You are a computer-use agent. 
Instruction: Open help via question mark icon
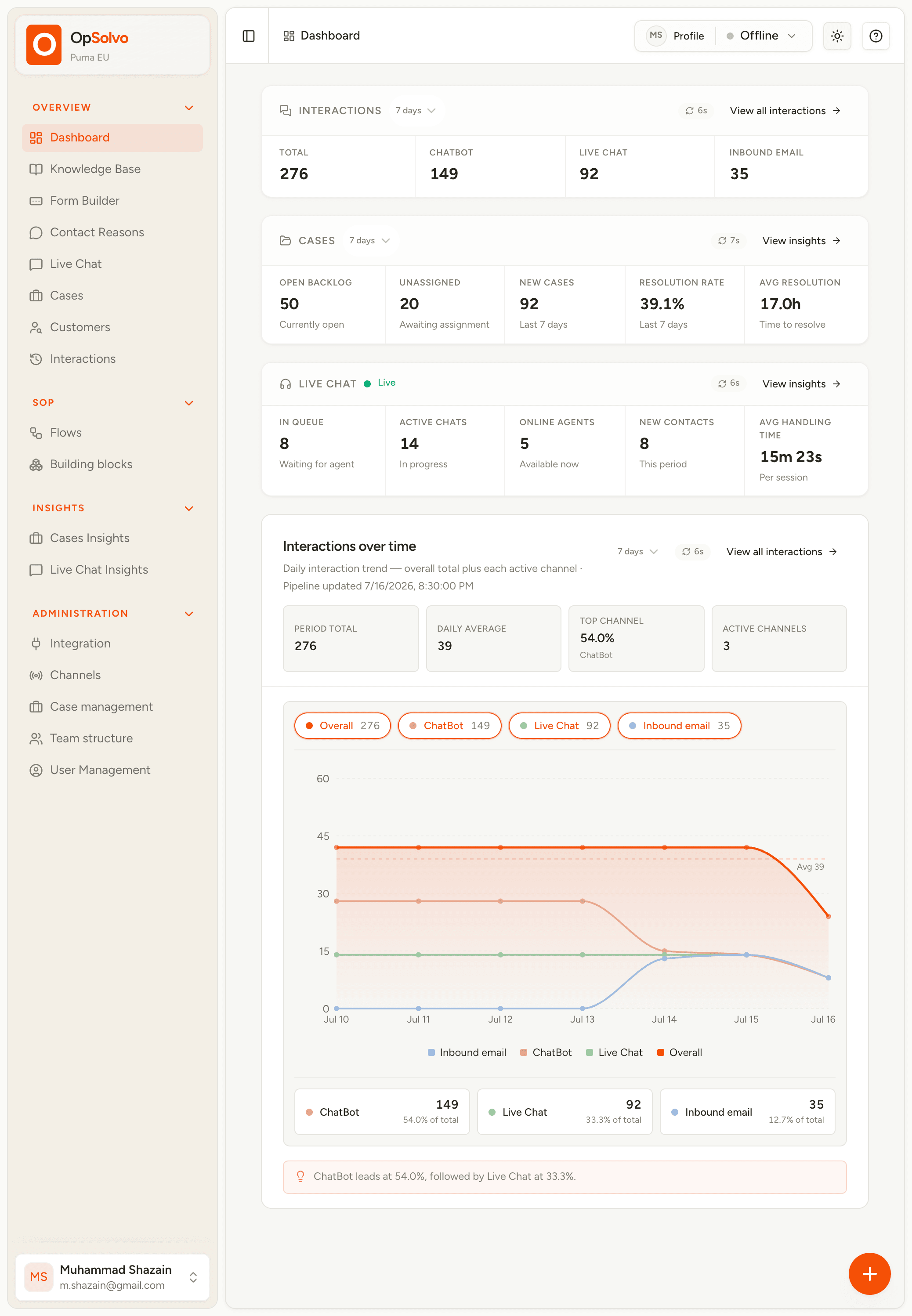click(876, 36)
